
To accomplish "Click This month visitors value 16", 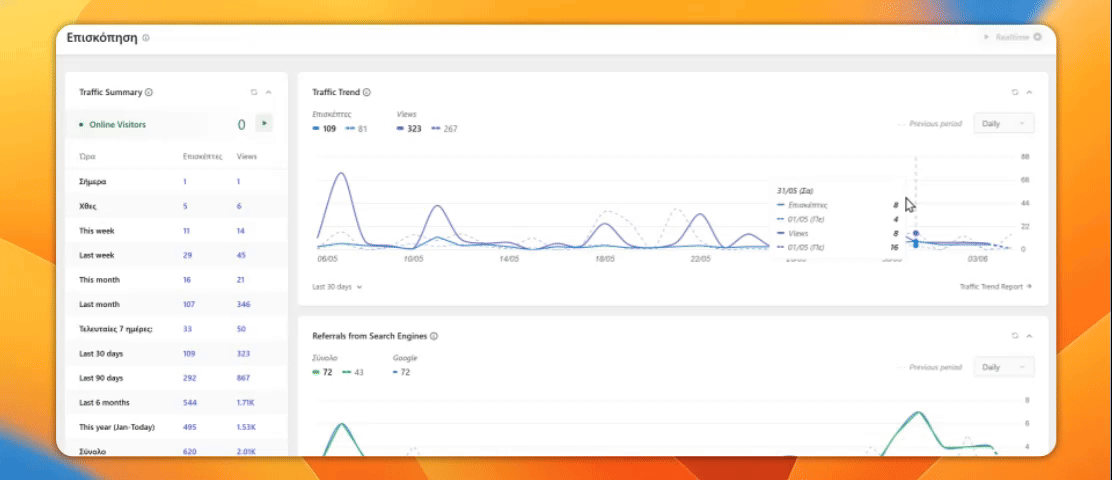I will (x=187, y=280).
